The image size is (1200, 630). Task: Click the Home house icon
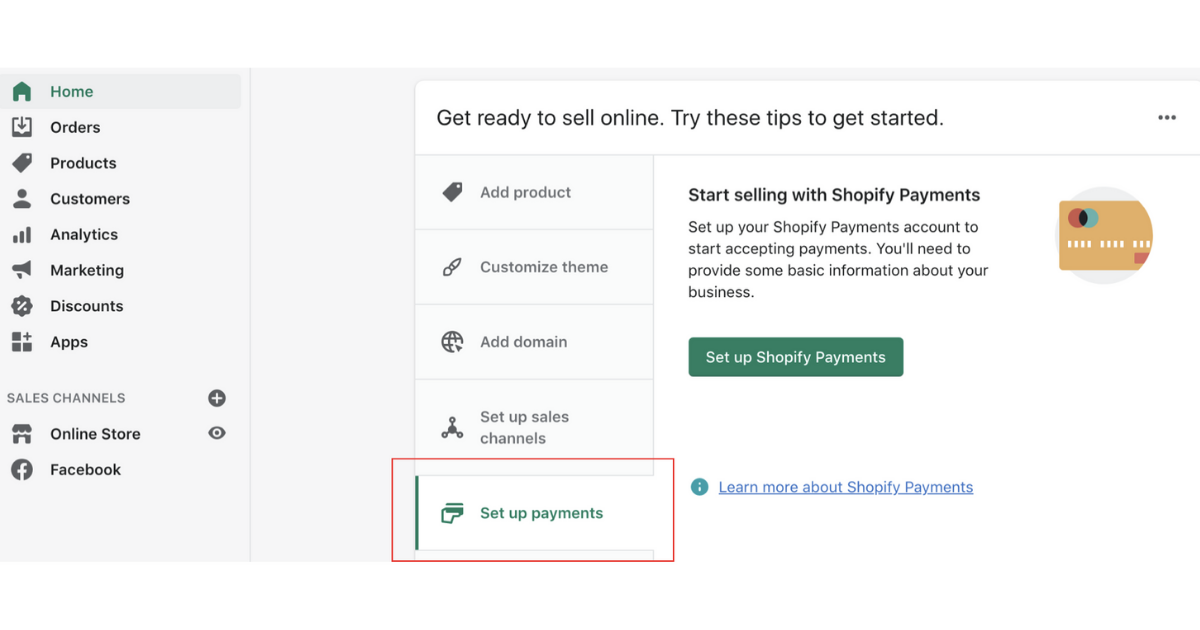[x=22, y=92]
